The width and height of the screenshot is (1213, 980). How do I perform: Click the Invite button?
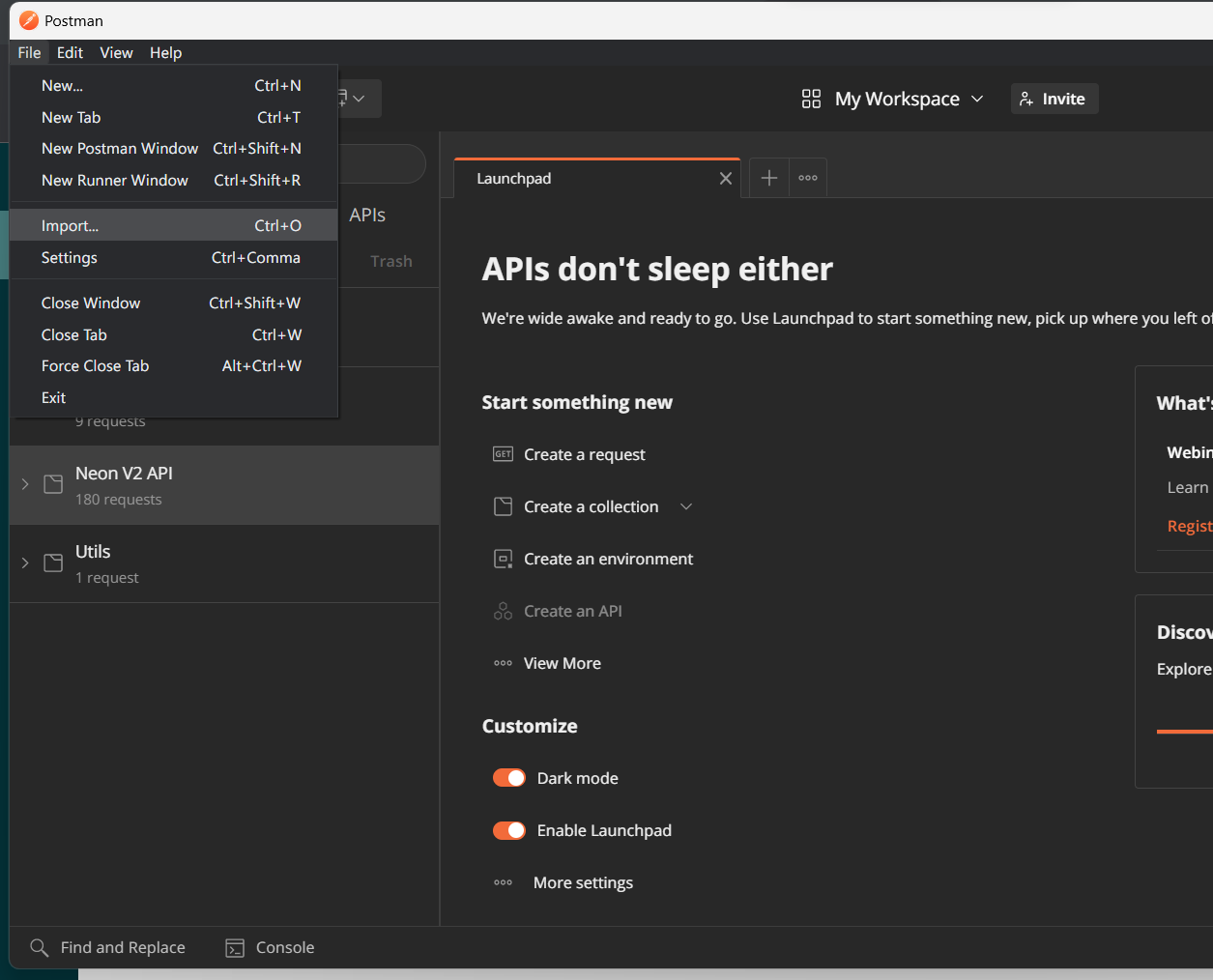click(x=1054, y=99)
